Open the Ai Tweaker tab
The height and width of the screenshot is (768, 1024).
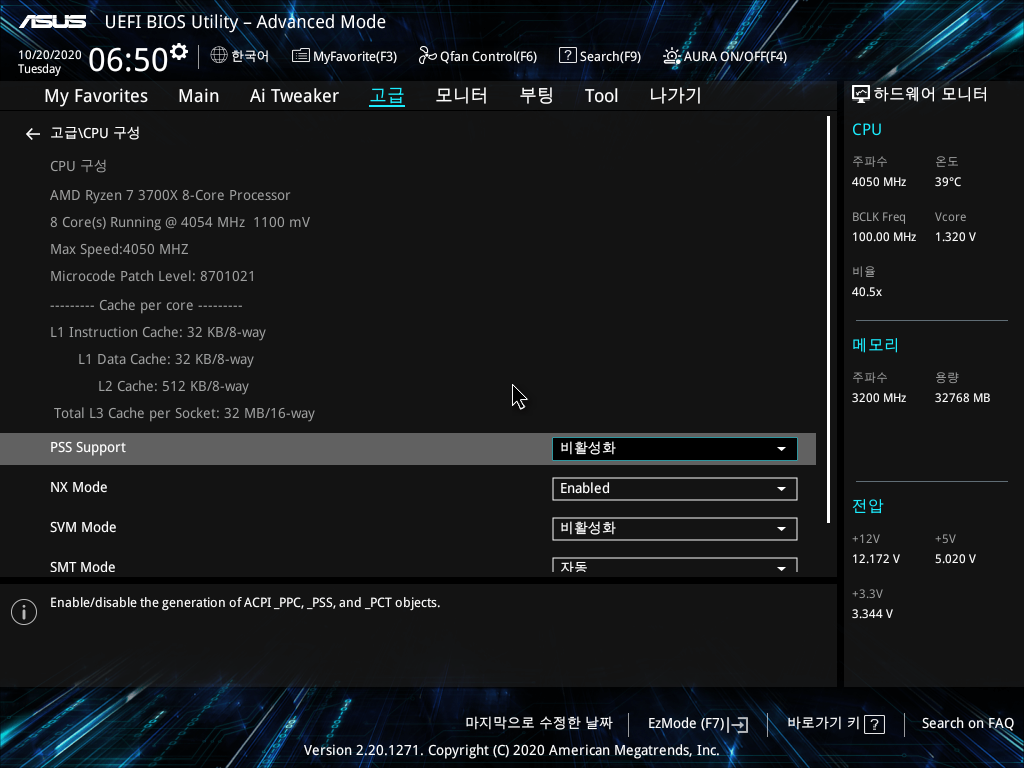[294, 96]
